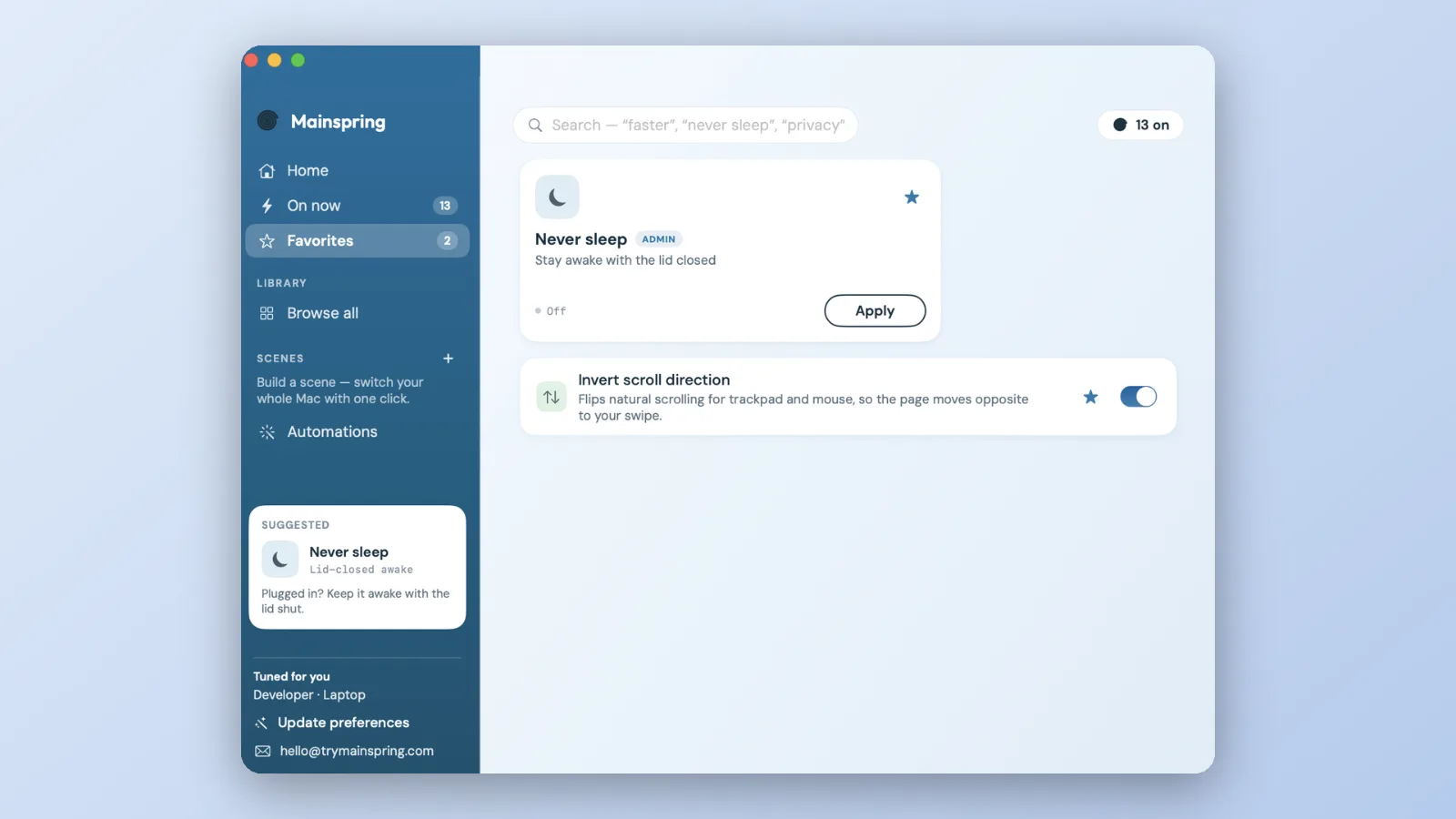Click the ADMIN tag on Never sleep
The height and width of the screenshot is (819, 1456).
point(659,239)
